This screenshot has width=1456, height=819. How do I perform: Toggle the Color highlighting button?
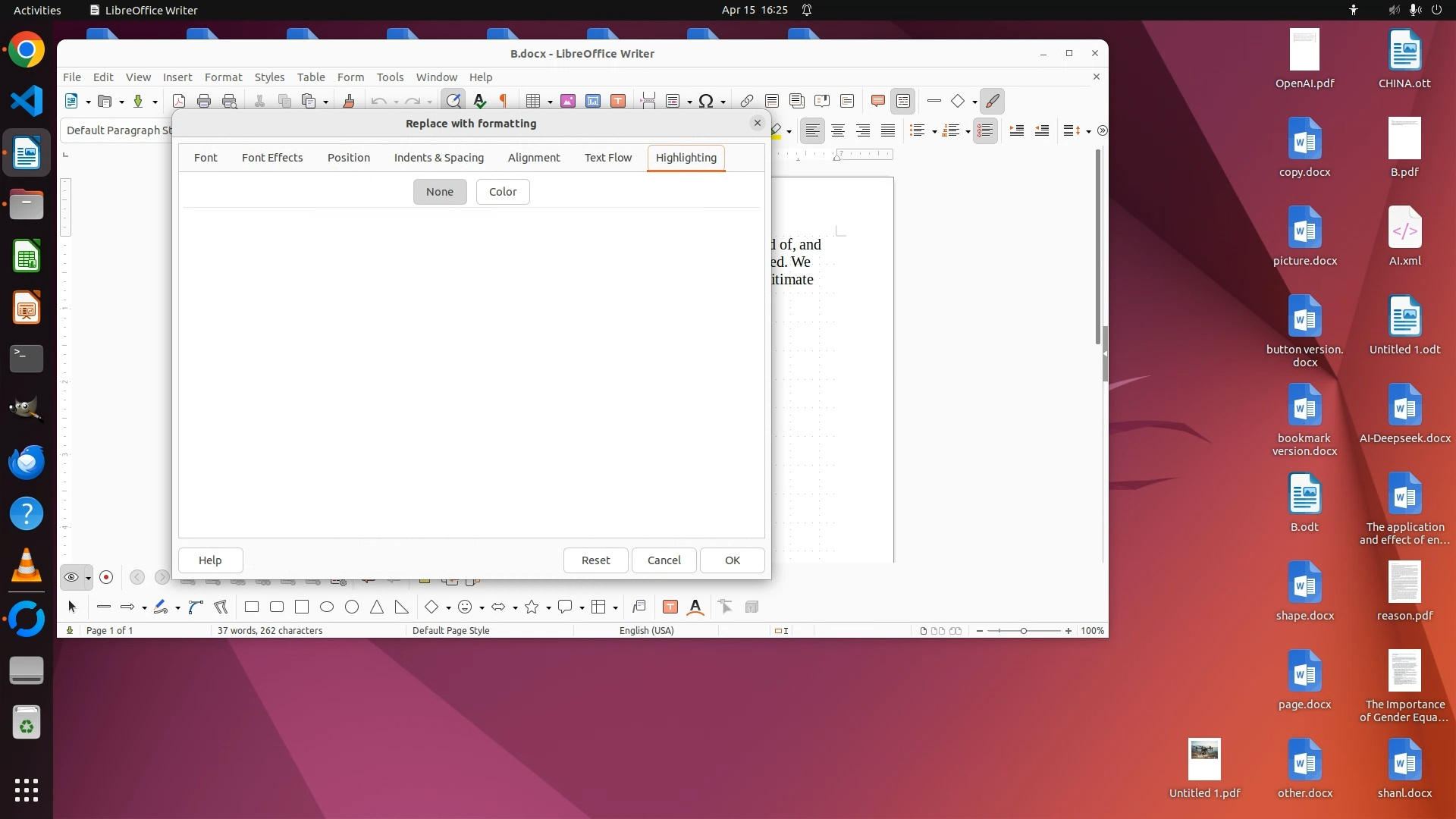tap(503, 192)
